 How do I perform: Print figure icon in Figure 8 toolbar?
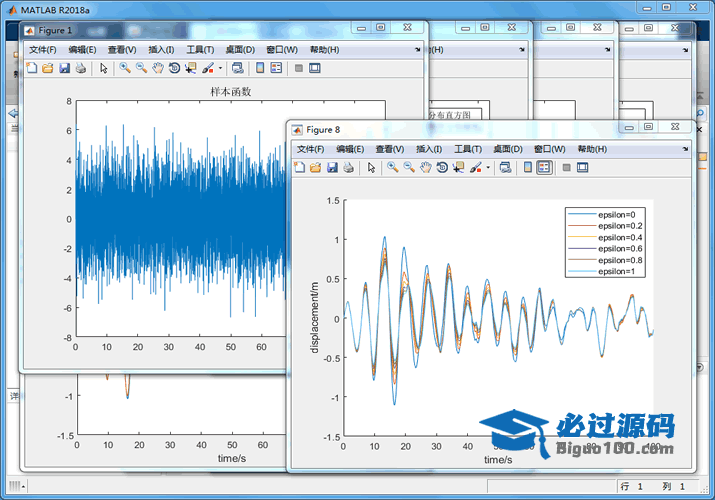pyautogui.click(x=348, y=168)
